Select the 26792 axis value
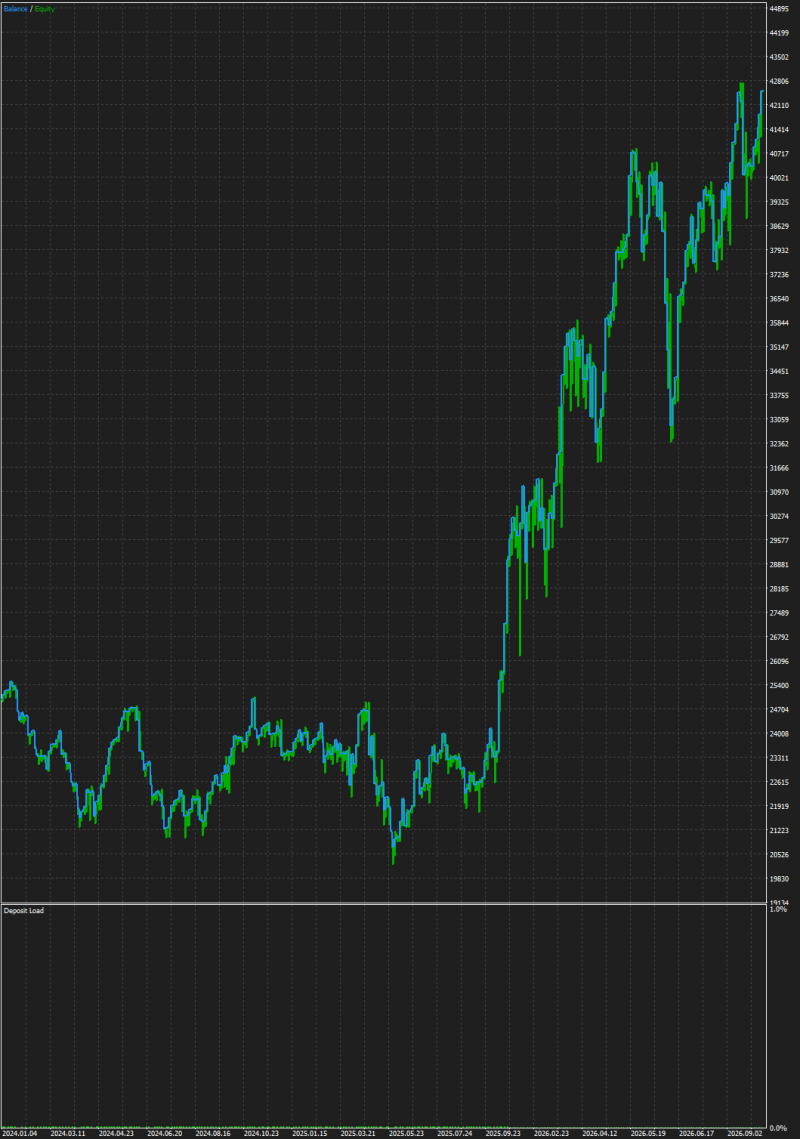 pos(779,637)
